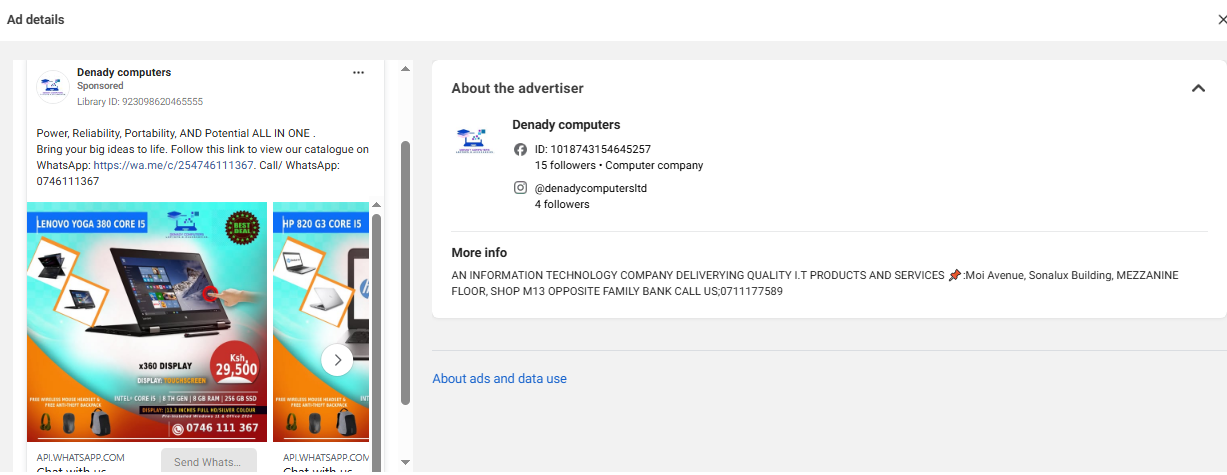Click the up arrow of the carousel scrollbar

pos(376,206)
